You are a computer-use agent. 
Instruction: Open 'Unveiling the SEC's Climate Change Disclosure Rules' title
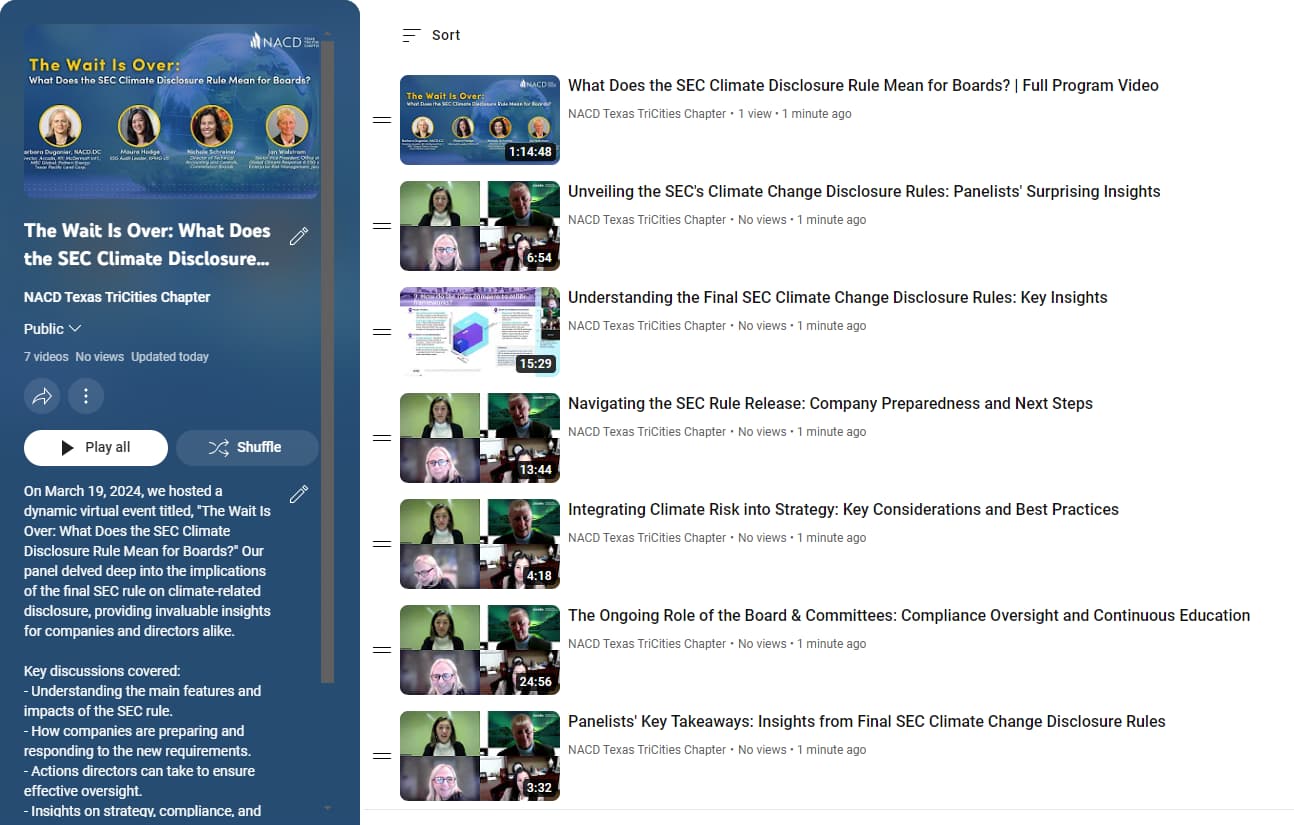[x=864, y=192]
